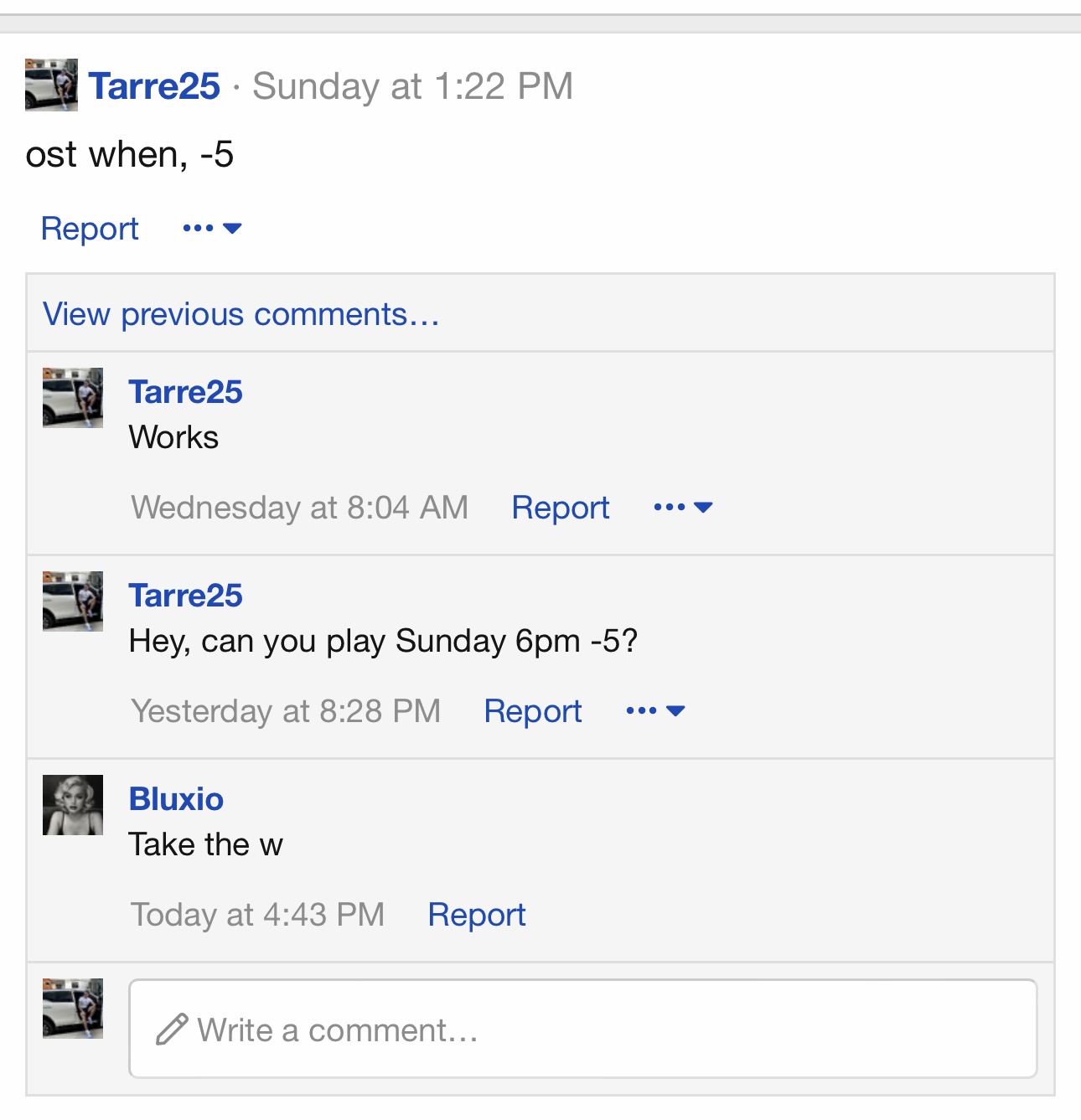Click your avatar beside the comment box
This screenshot has height=1120, width=1081.
pyautogui.click(x=73, y=1009)
